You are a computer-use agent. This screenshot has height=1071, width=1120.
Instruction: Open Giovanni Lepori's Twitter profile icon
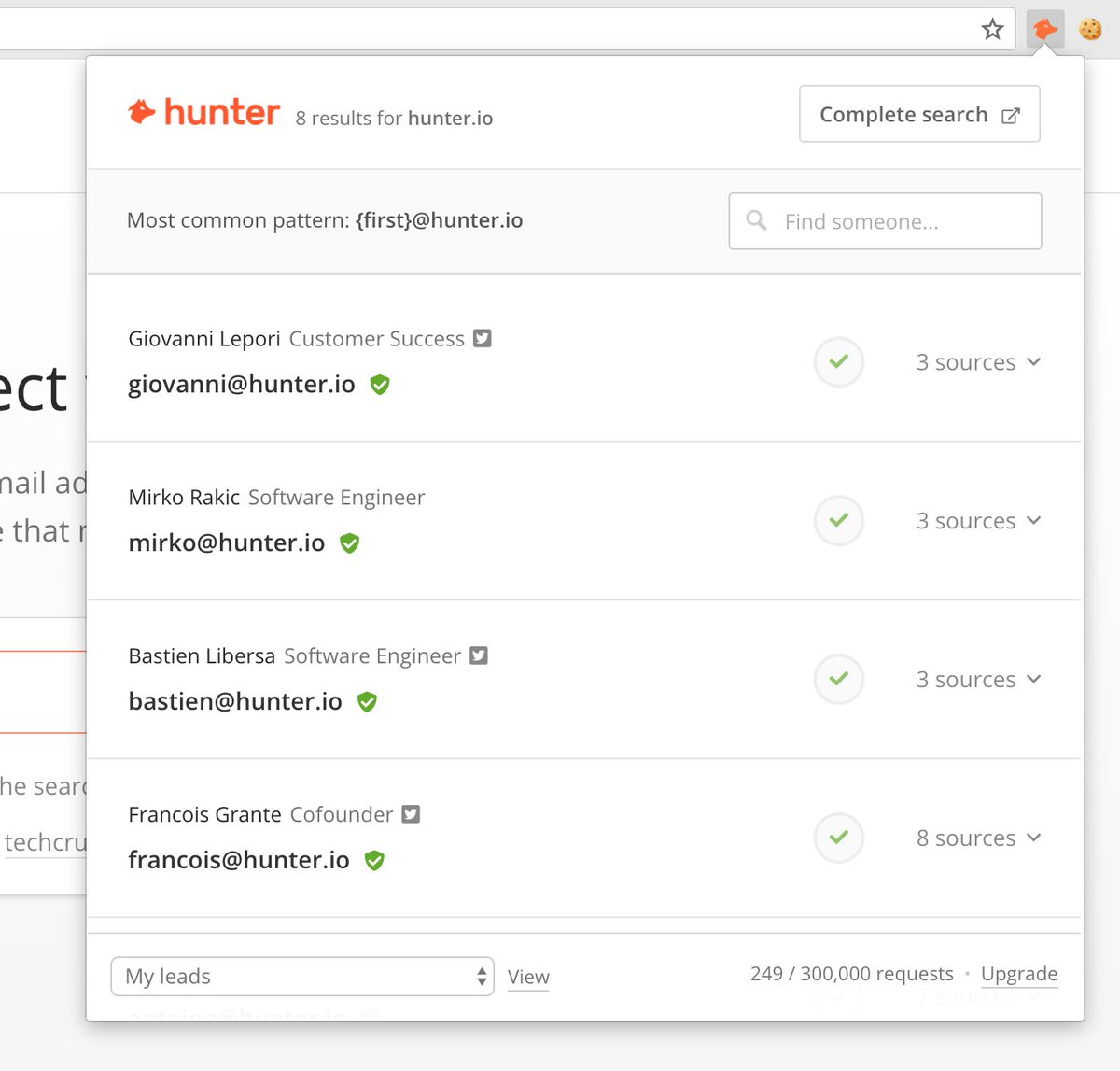[482, 338]
